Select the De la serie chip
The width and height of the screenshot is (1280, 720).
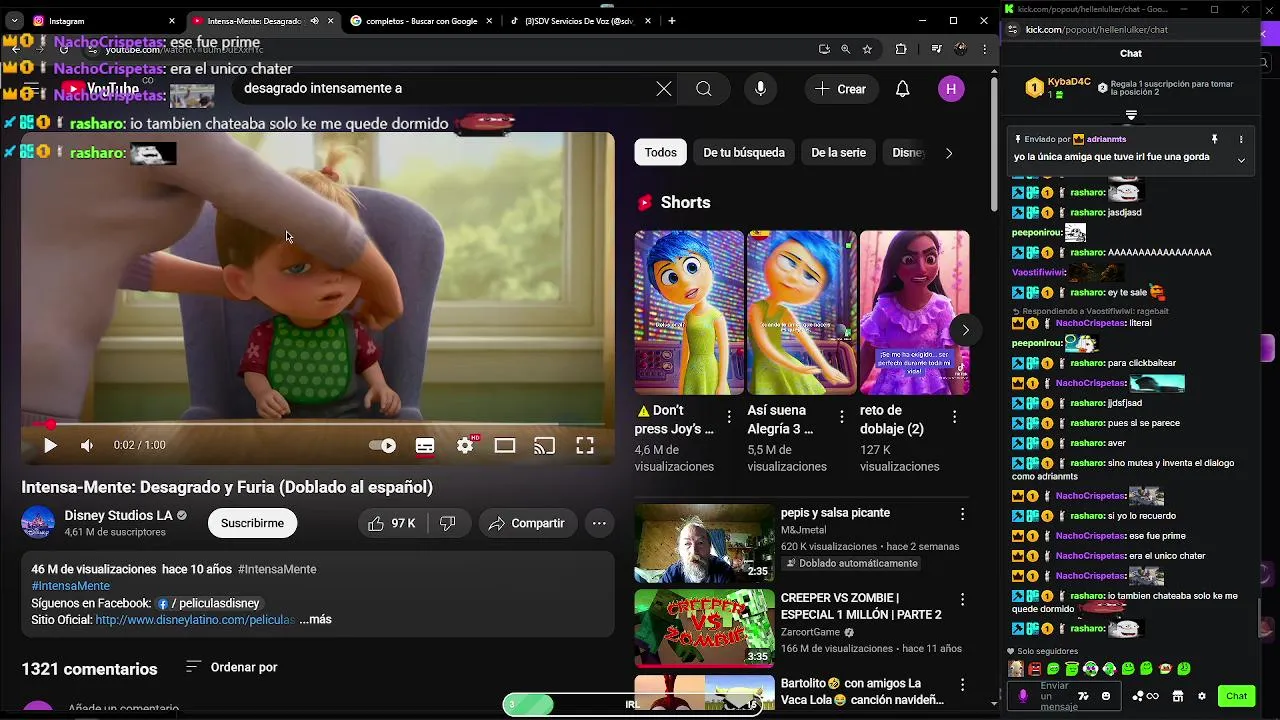[x=838, y=153]
